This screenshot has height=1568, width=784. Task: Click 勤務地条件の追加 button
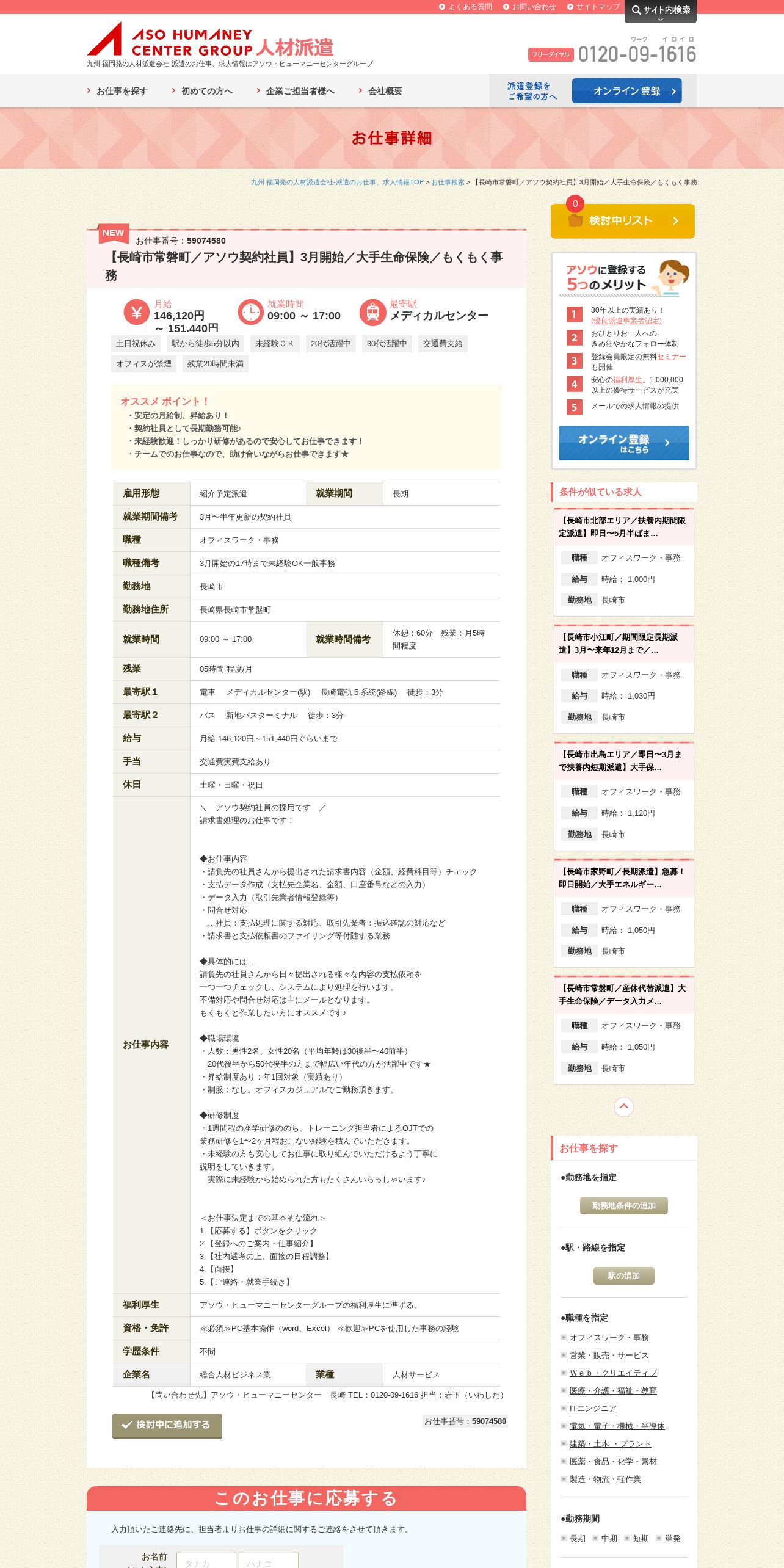pyautogui.click(x=623, y=1205)
